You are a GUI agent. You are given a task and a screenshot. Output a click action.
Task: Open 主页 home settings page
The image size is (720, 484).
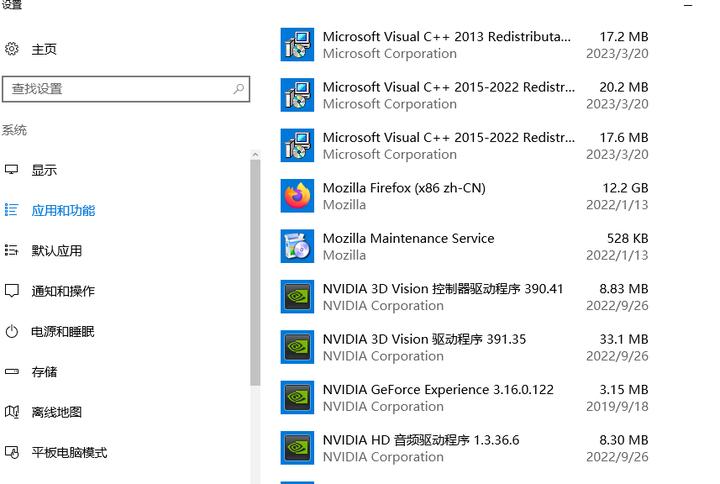click(44, 49)
